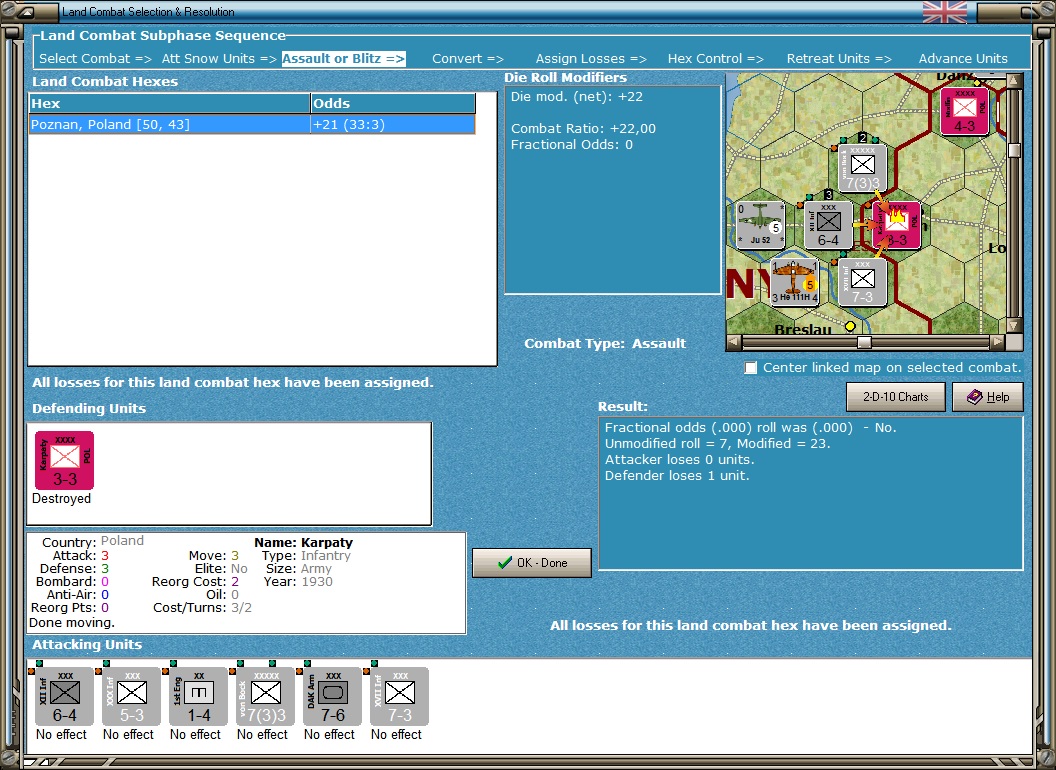Click the 7-3 infantry counter on the map
Viewport: 1056px width, 770px height.
[862, 282]
